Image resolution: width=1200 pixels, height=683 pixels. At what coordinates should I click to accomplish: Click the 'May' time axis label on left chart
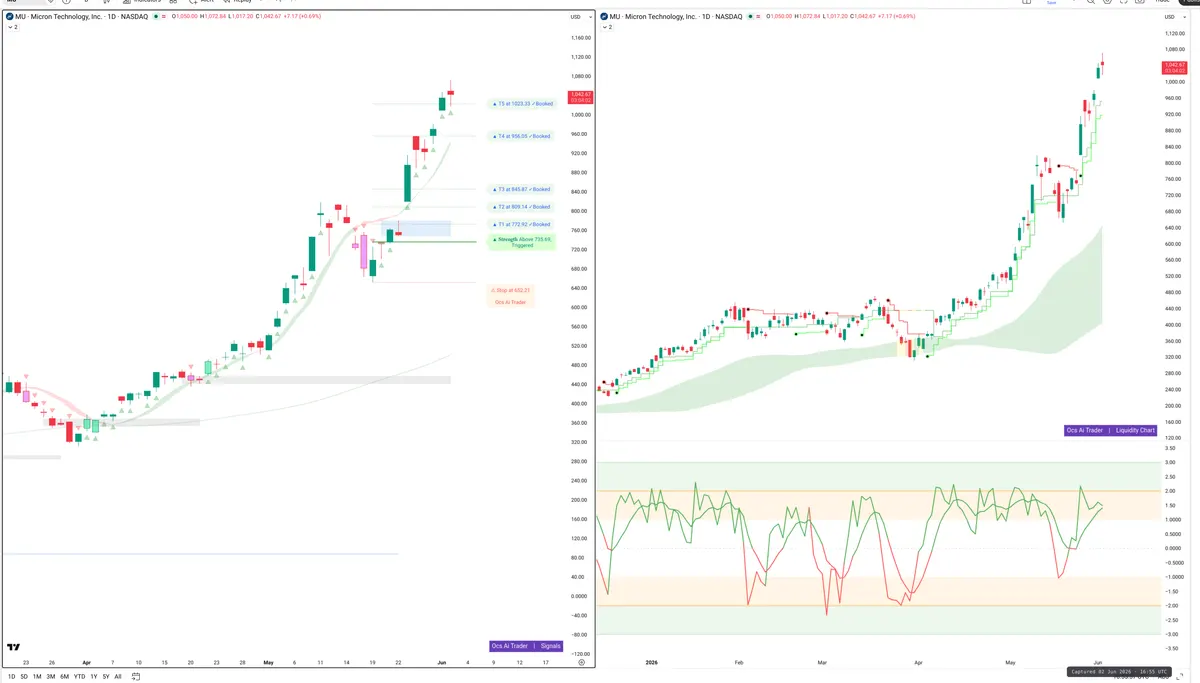[267, 662]
